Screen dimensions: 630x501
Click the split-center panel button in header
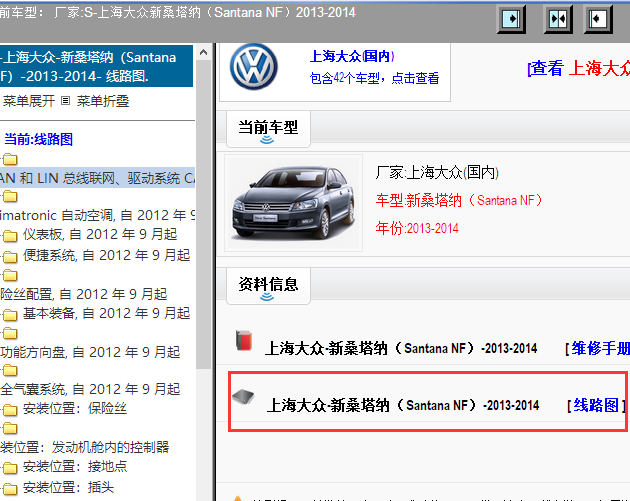click(x=558, y=19)
